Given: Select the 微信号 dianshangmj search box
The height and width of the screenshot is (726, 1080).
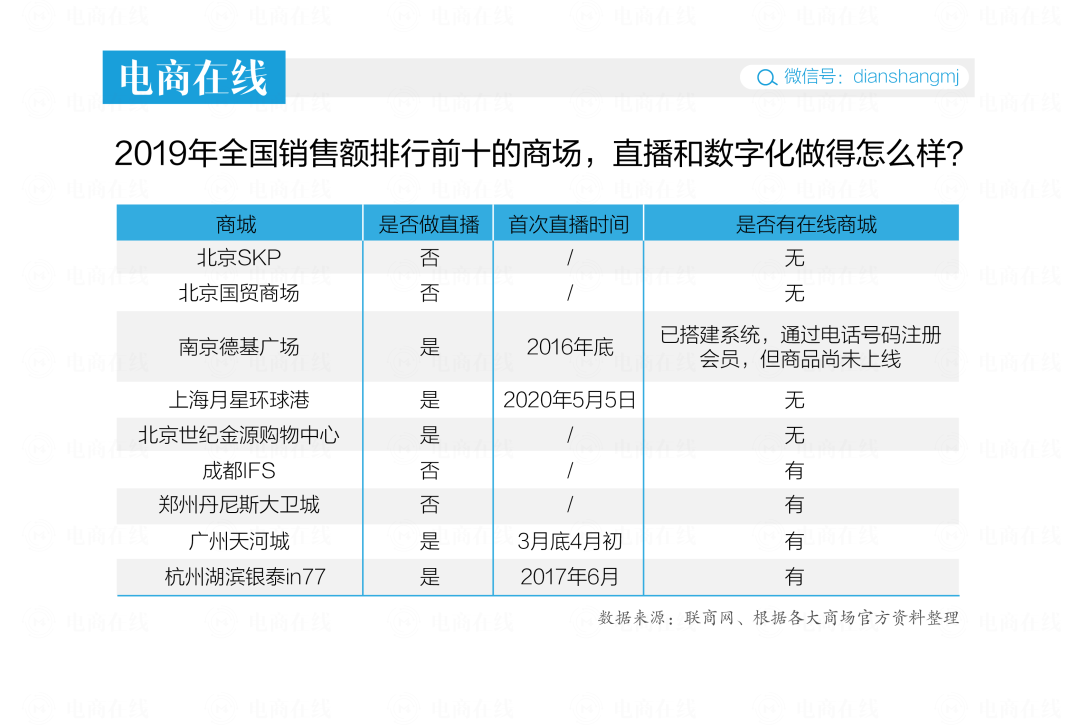Looking at the screenshot, I should tap(854, 76).
